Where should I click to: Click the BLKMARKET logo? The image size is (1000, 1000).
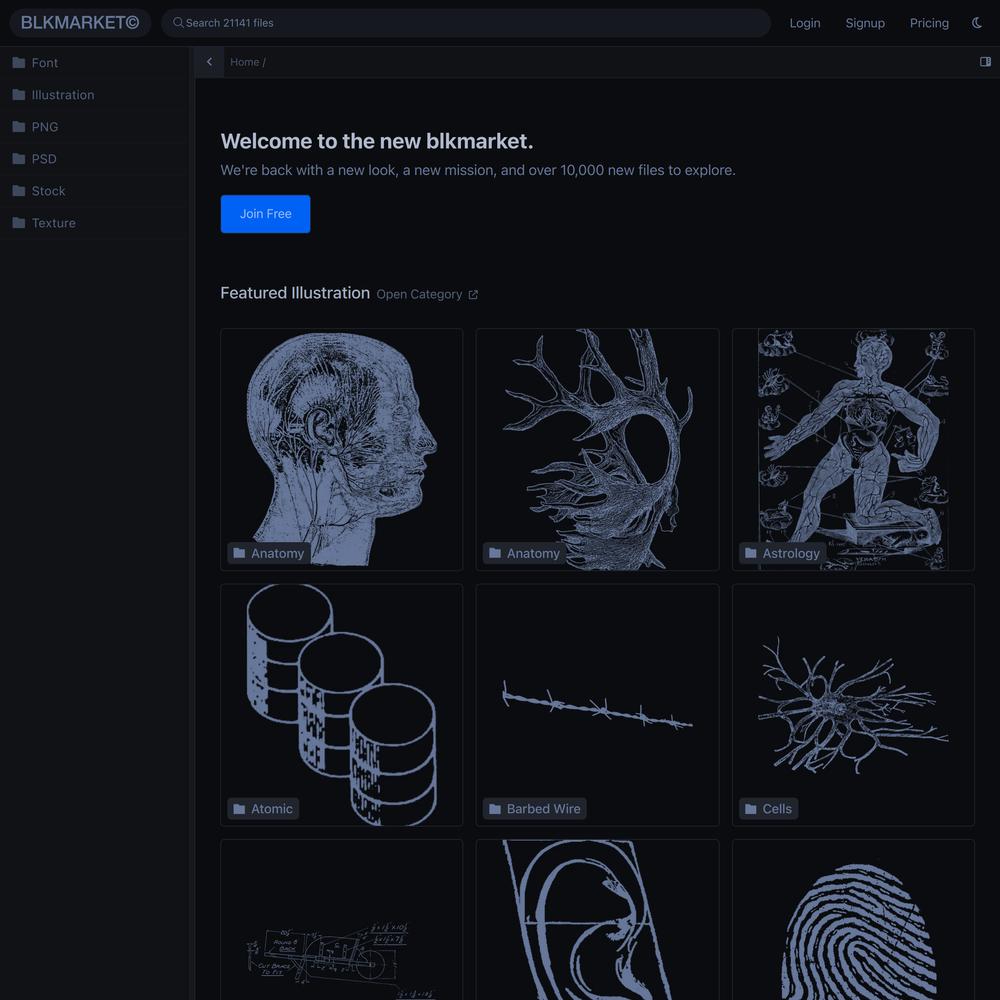pos(80,23)
